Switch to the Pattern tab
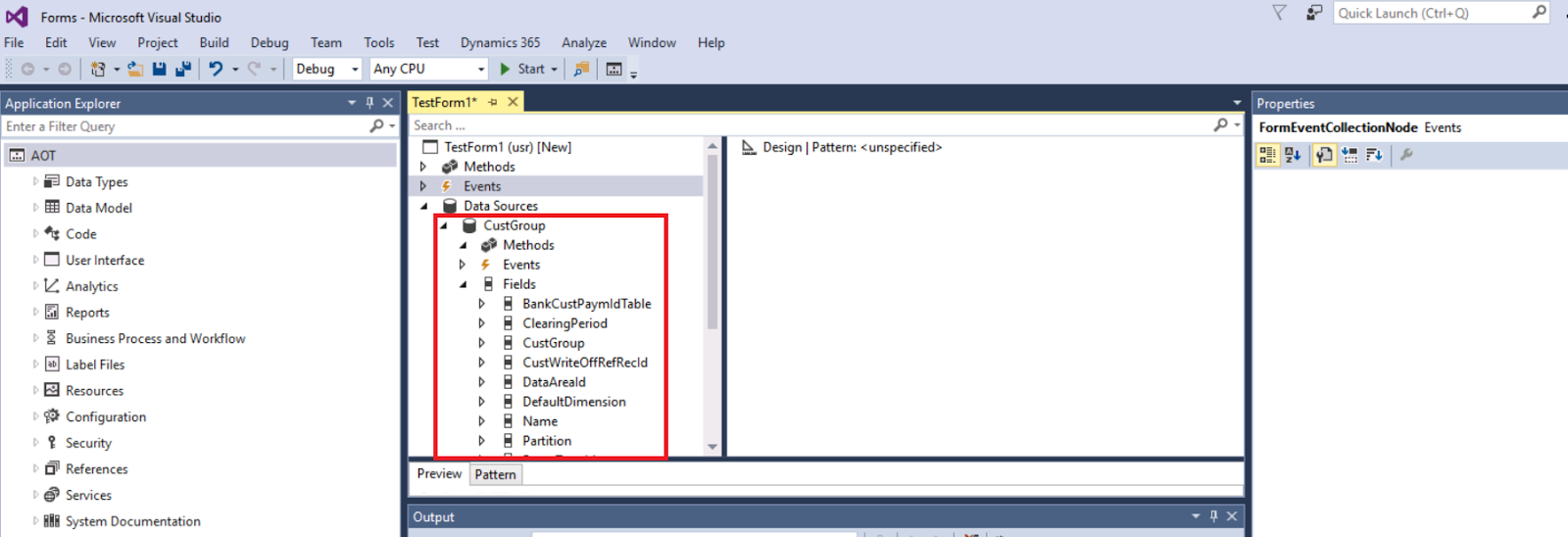The width and height of the screenshot is (1568, 537). point(496,474)
